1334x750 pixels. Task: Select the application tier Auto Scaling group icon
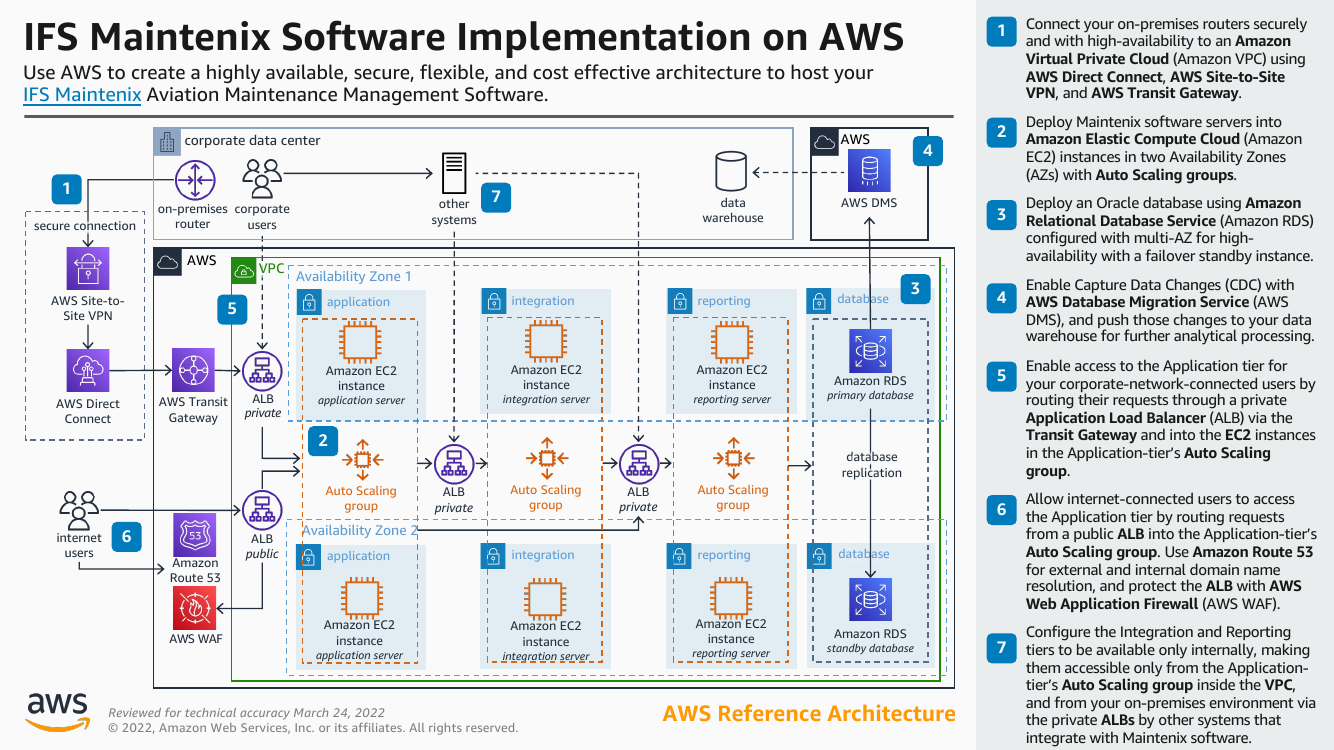point(361,459)
